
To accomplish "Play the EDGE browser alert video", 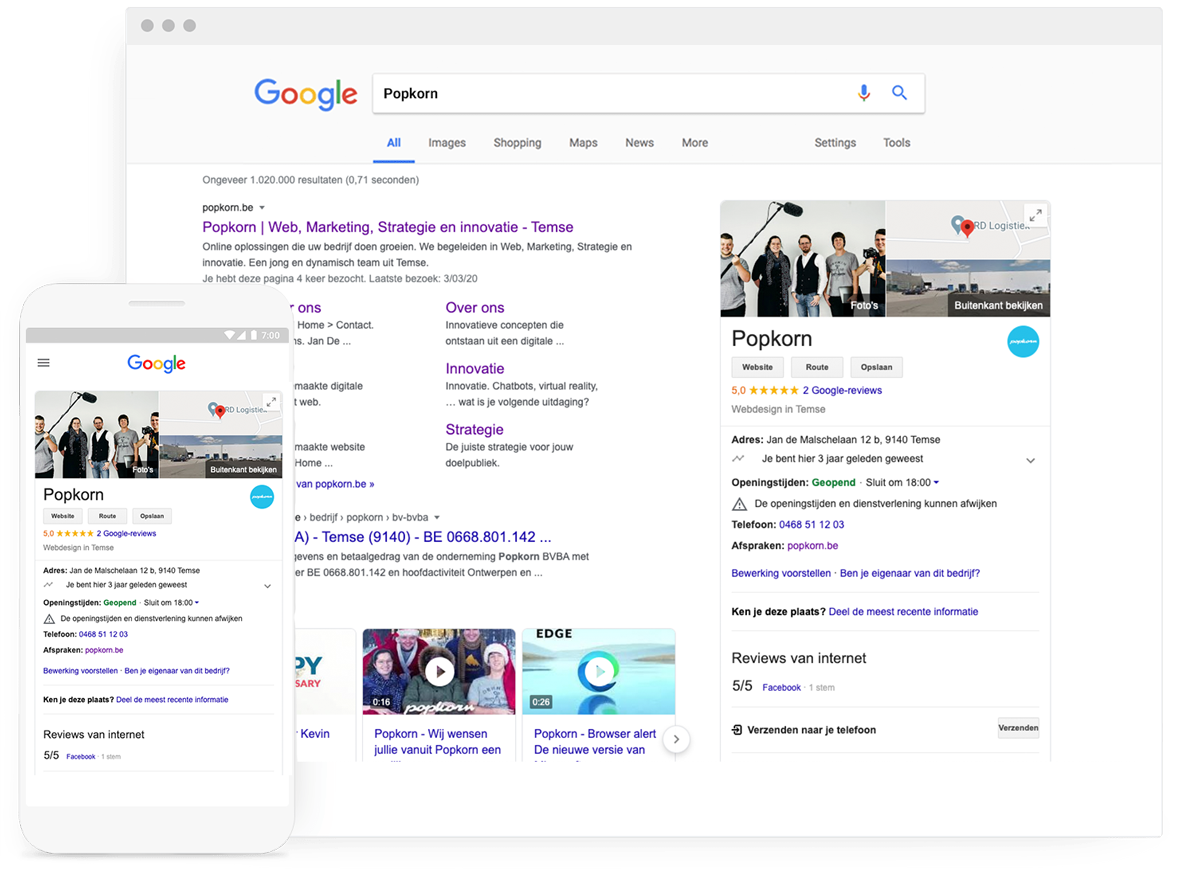I will point(599,671).
